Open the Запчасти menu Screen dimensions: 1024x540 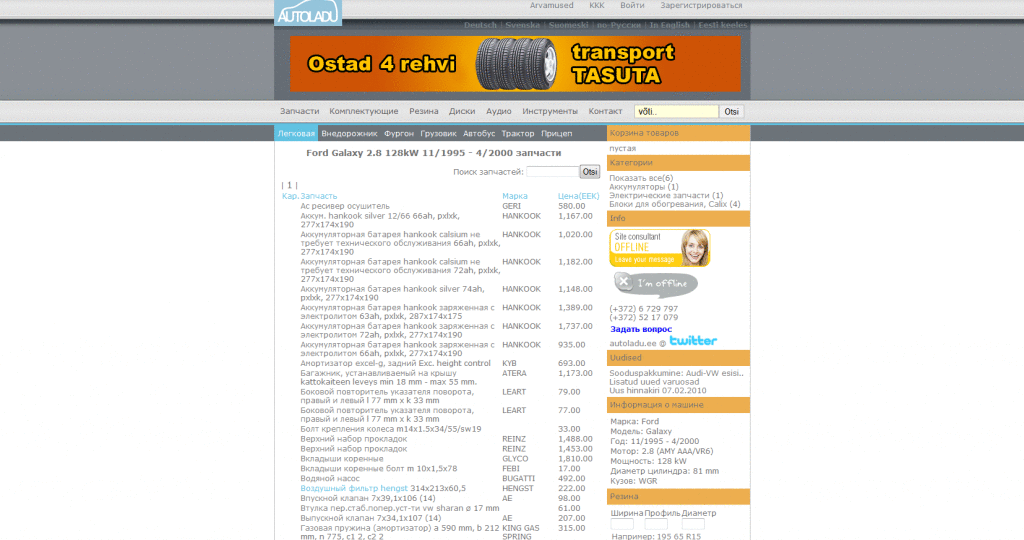tap(299, 111)
